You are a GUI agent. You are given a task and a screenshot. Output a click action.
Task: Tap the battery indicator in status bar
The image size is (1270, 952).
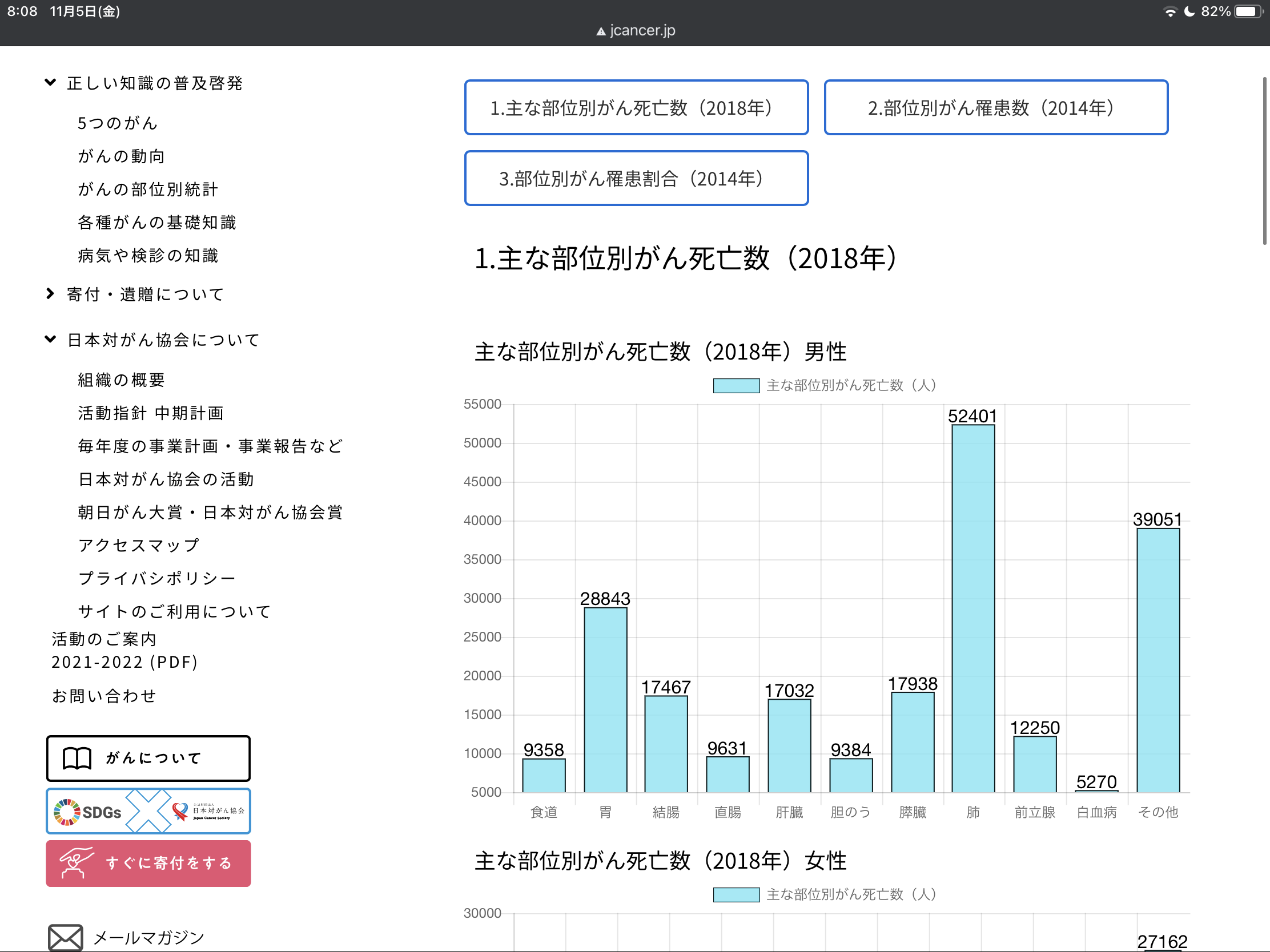point(1247,11)
